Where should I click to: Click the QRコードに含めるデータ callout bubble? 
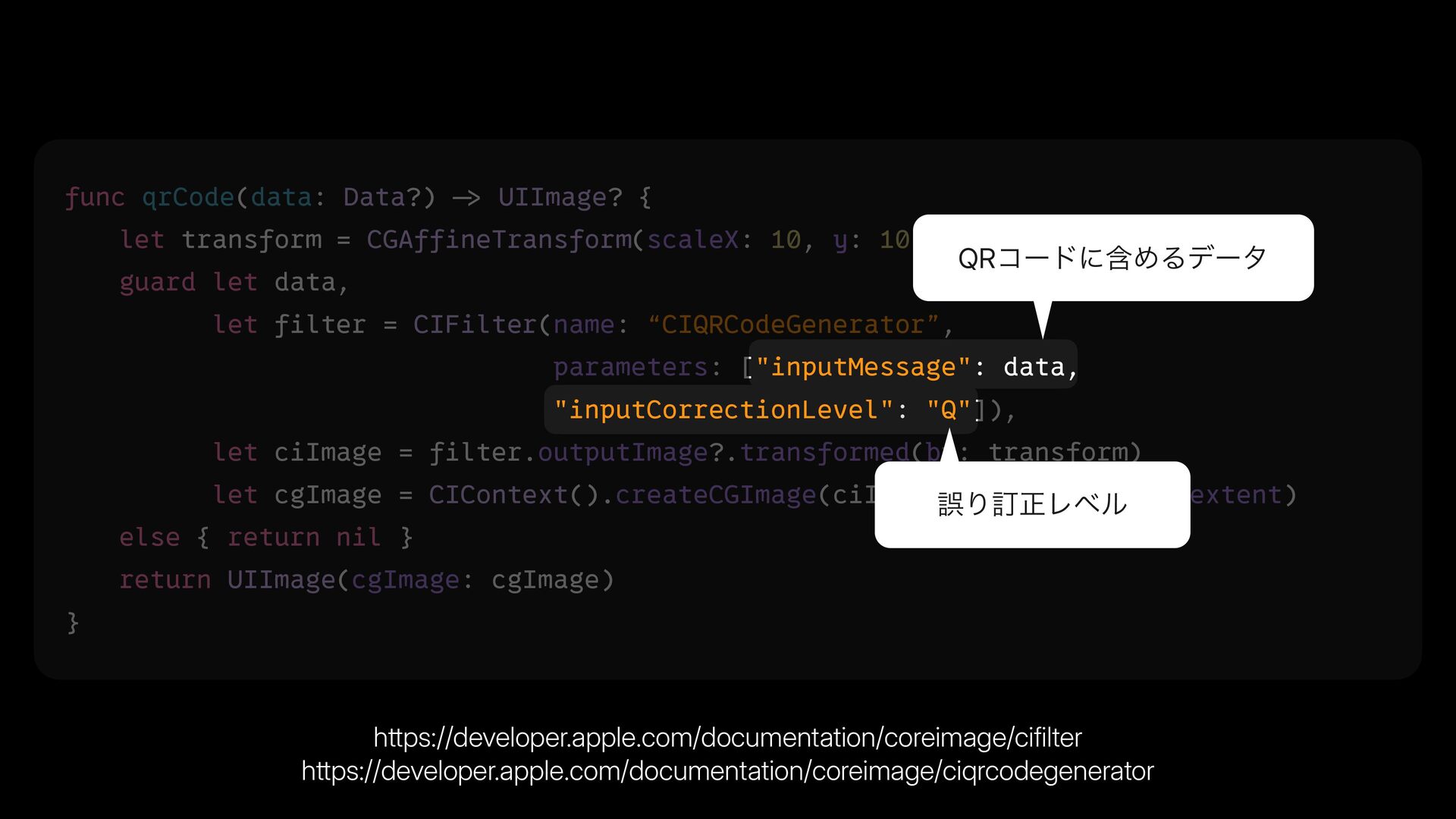coord(1112,258)
